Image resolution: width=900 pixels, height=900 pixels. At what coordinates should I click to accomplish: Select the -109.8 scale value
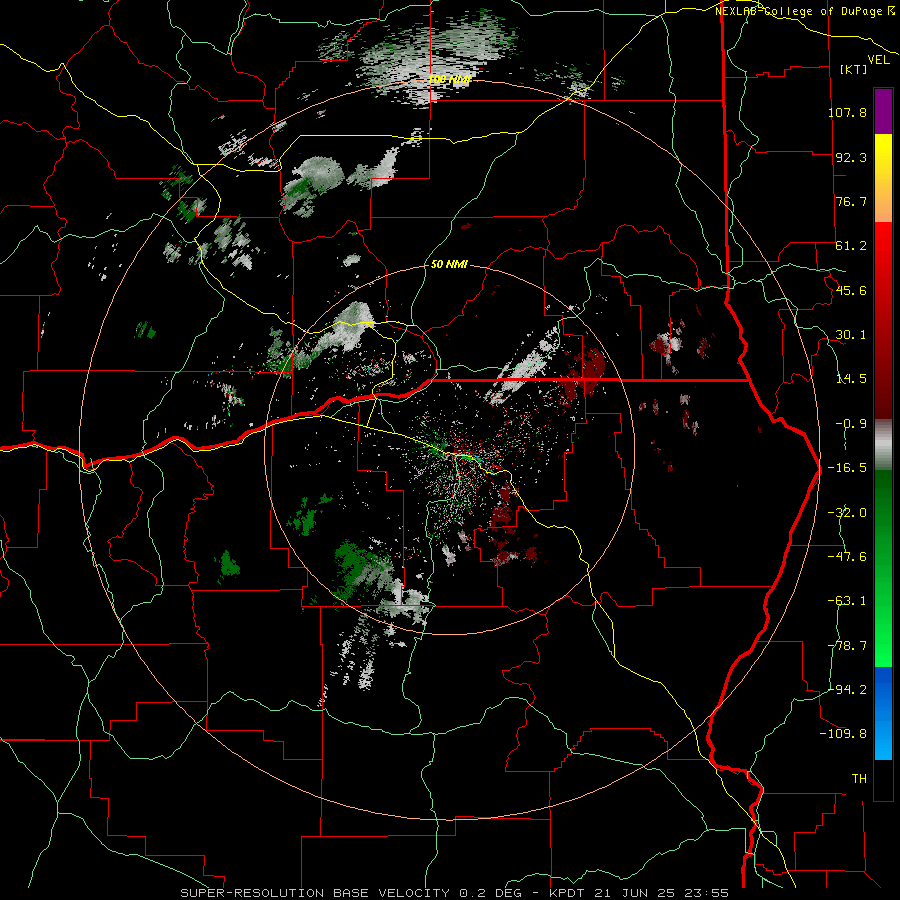coord(843,734)
